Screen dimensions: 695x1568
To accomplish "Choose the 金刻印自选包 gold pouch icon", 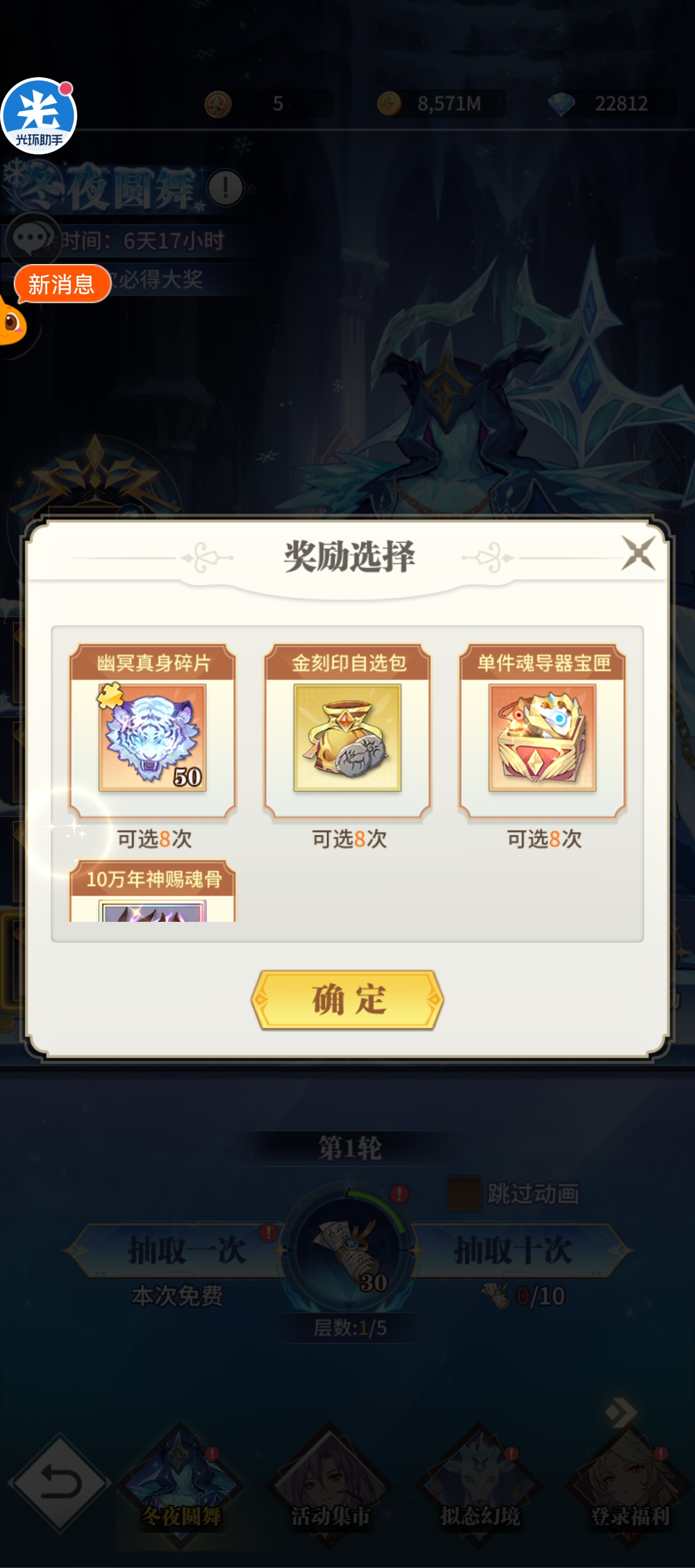I will pyautogui.click(x=347, y=737).
